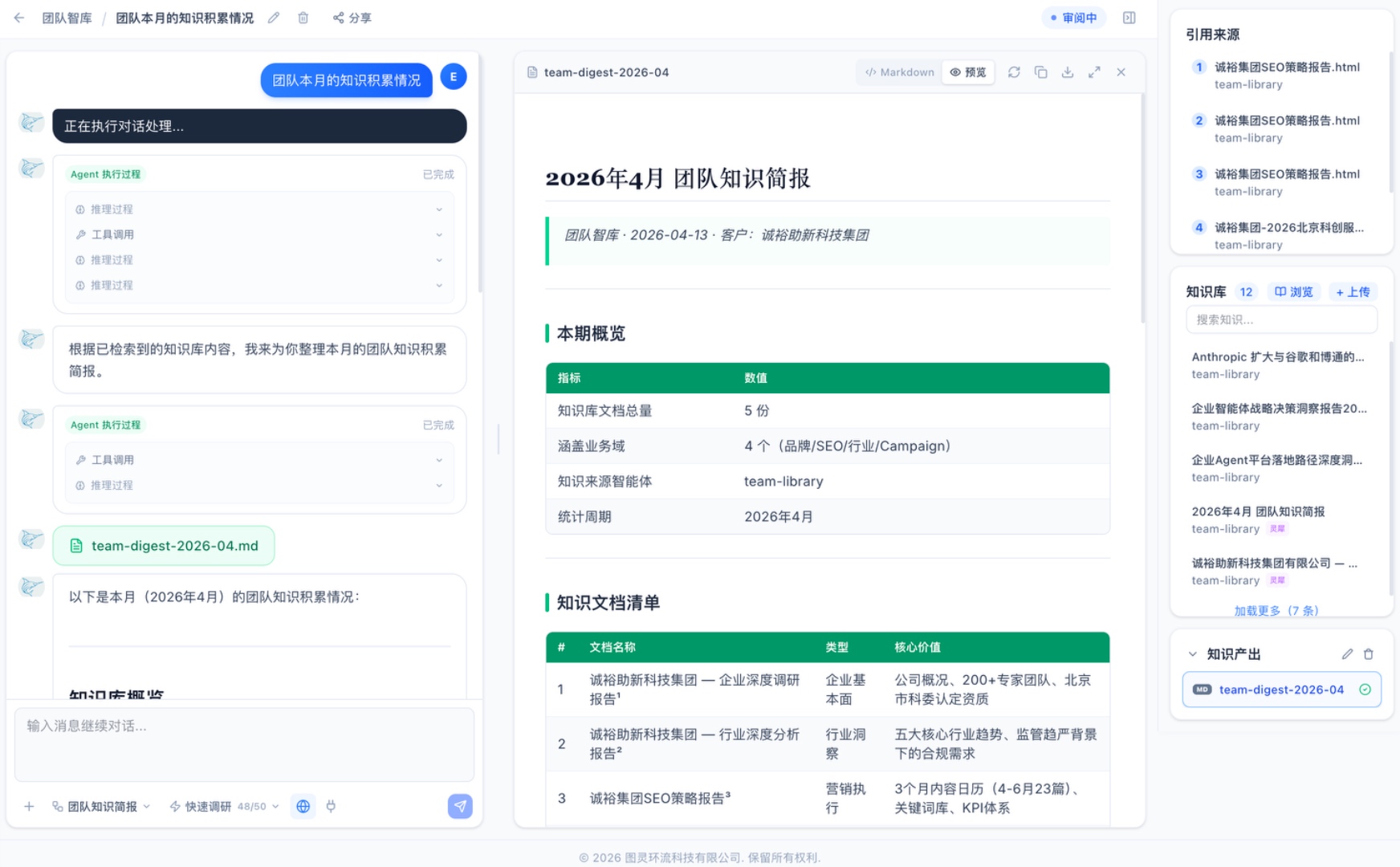Toggle the web search globe icon
Image resolution: width=1400 pixels, height=867 pixels.
[x=303, y=806]
